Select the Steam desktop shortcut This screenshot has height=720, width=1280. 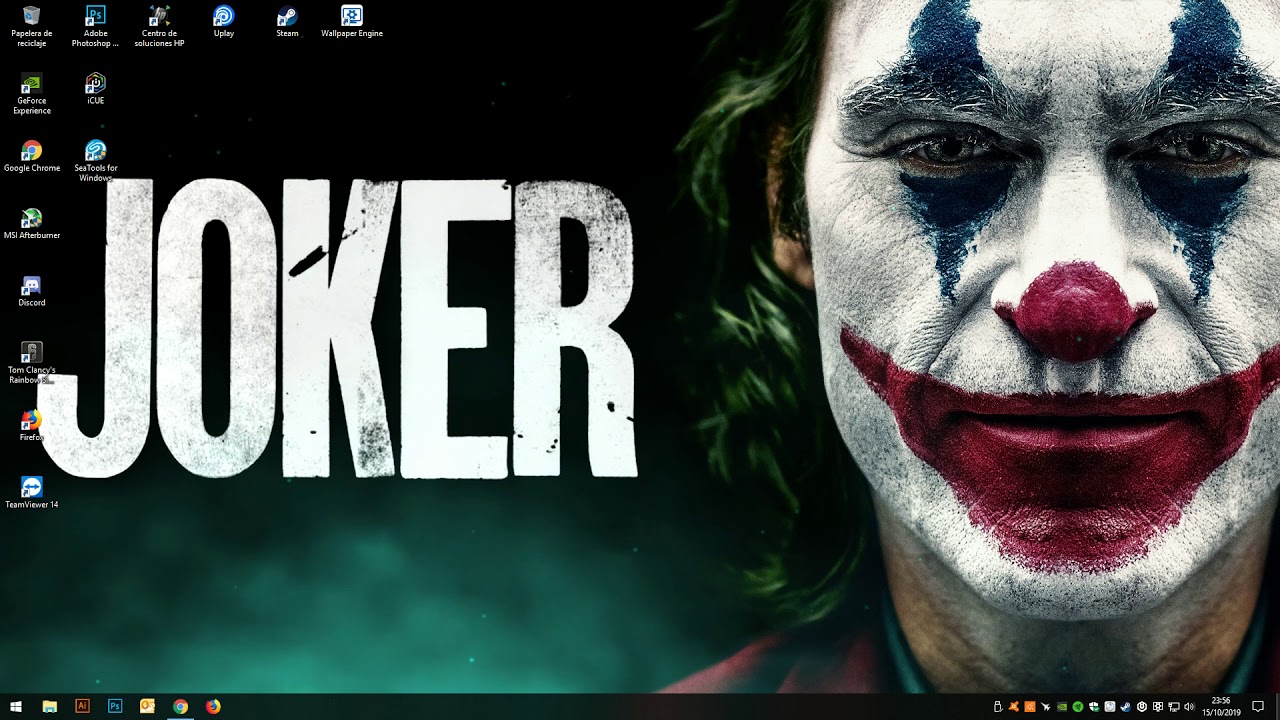click(287, 22)
